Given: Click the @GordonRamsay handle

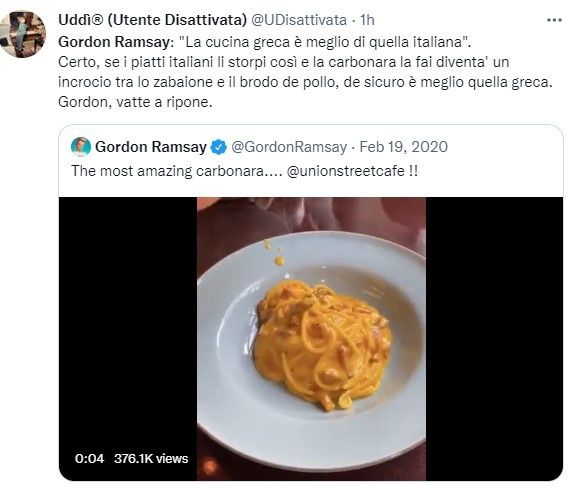Looking at the screenshot, I should coord(289,147).
